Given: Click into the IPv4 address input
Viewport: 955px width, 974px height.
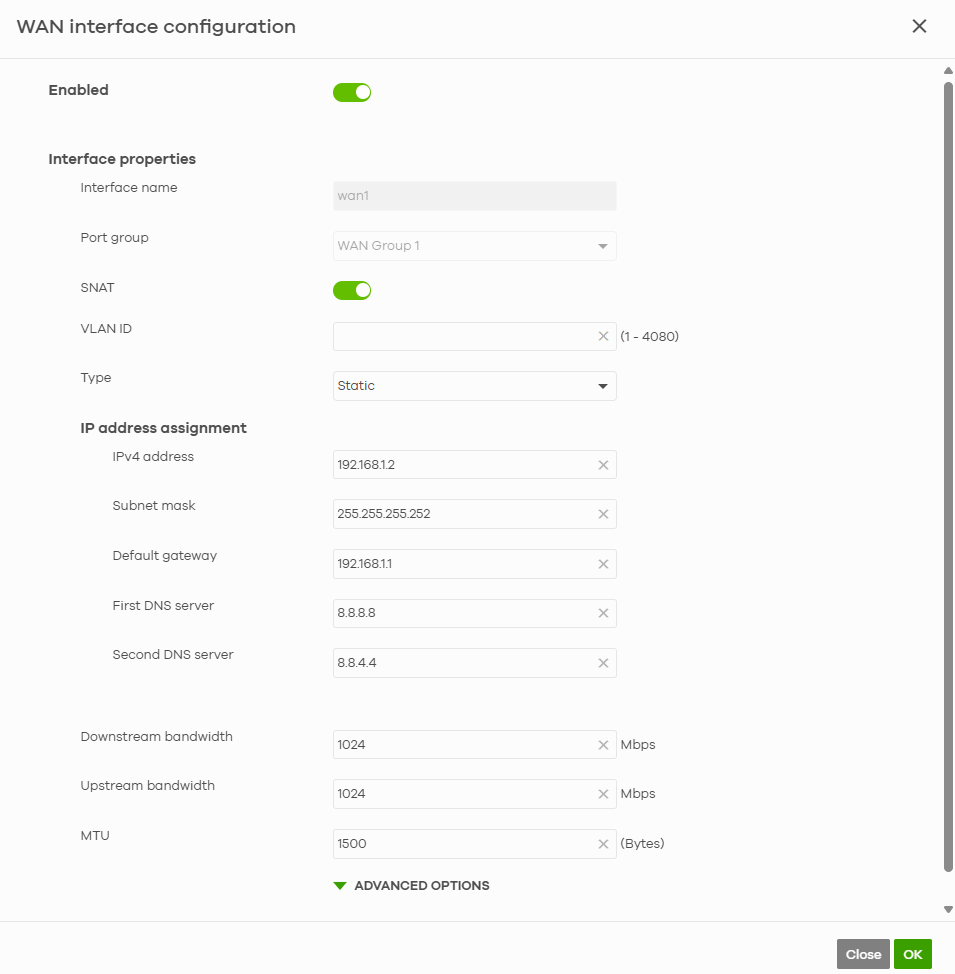Looking at the screenshot, I should [465, 465].
